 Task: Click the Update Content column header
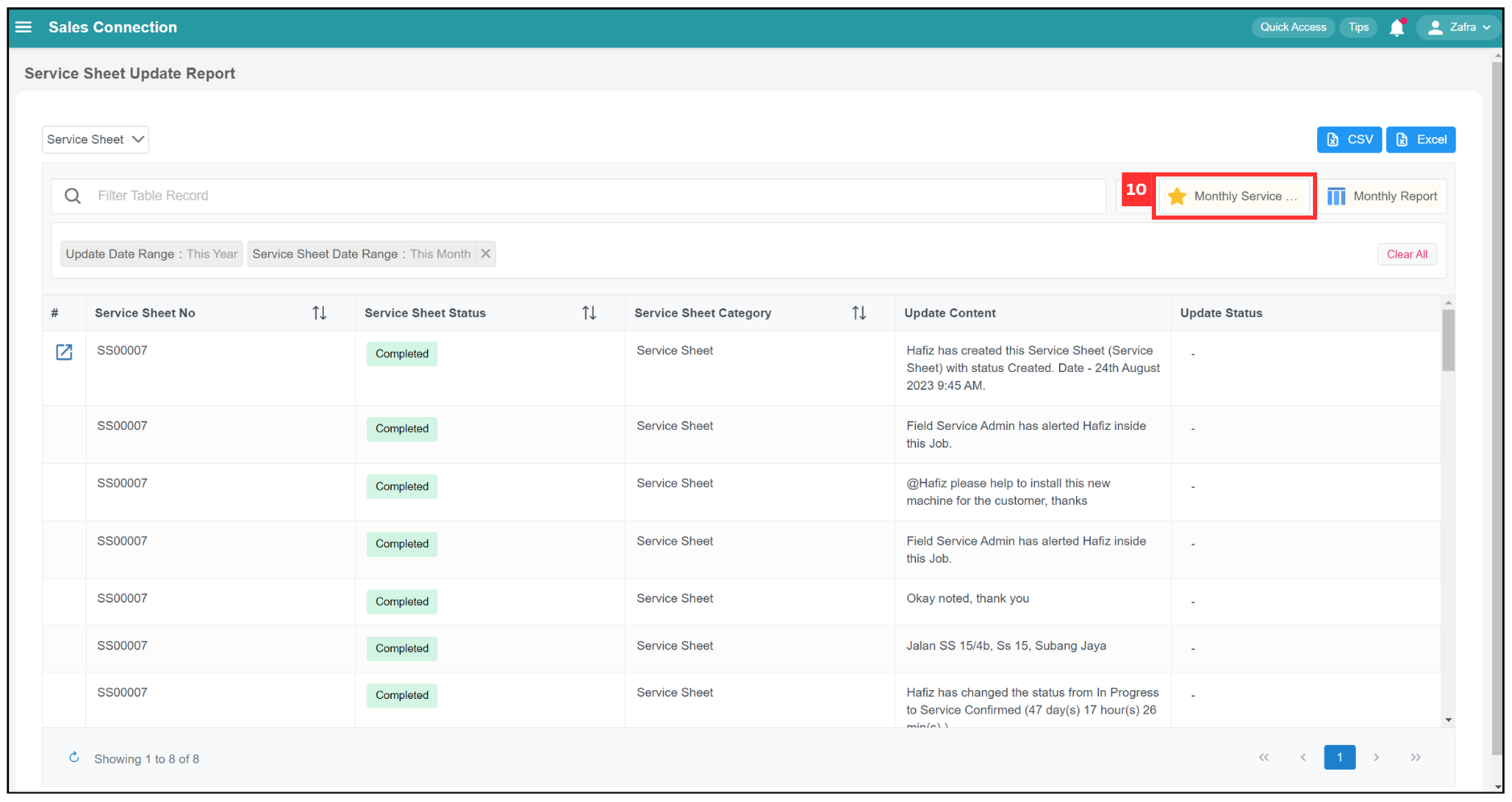(950, 313)
